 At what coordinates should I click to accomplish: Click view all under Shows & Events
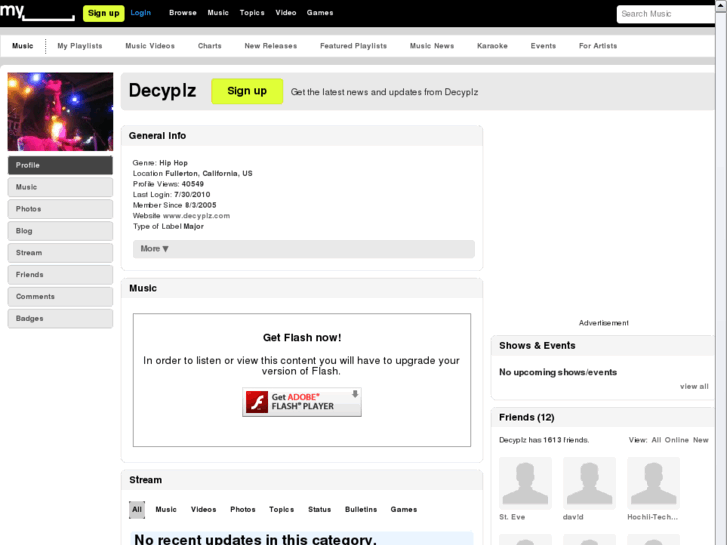(694, 386)
